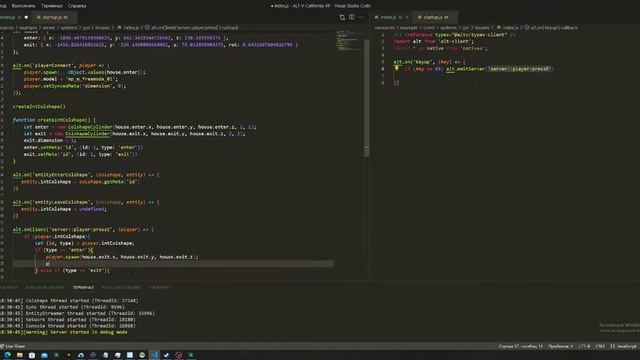Expand the 'houses' breadcrumb in left editor
Screen dimensions: 640x360
pos(102,28)
